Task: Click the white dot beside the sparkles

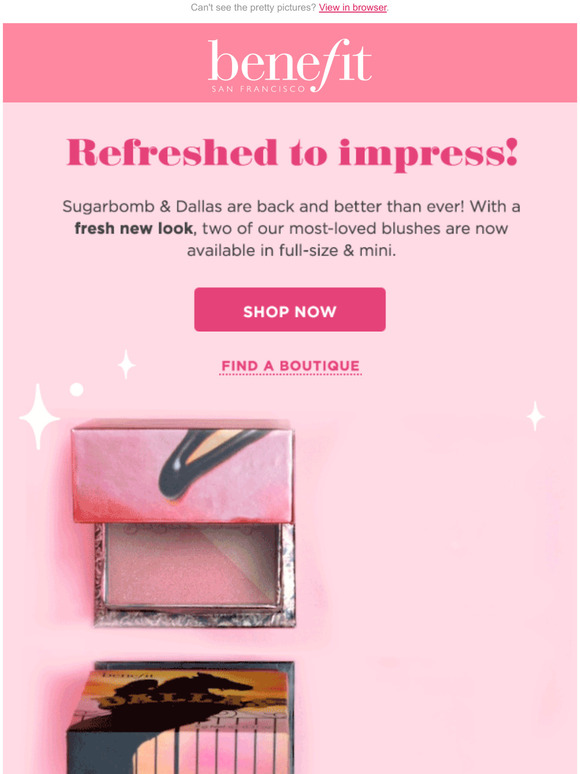Action: point(77,390)
